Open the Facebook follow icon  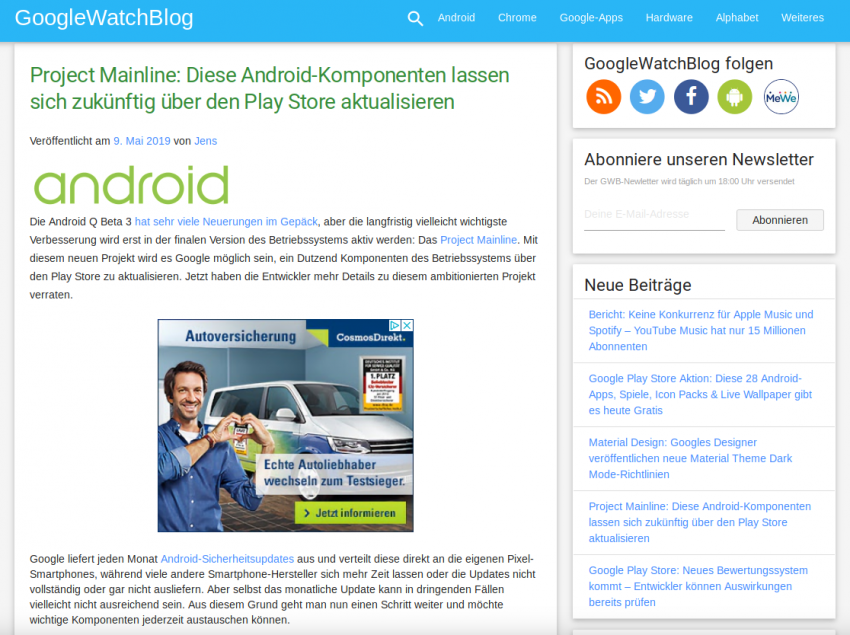(x=691, y=97)
